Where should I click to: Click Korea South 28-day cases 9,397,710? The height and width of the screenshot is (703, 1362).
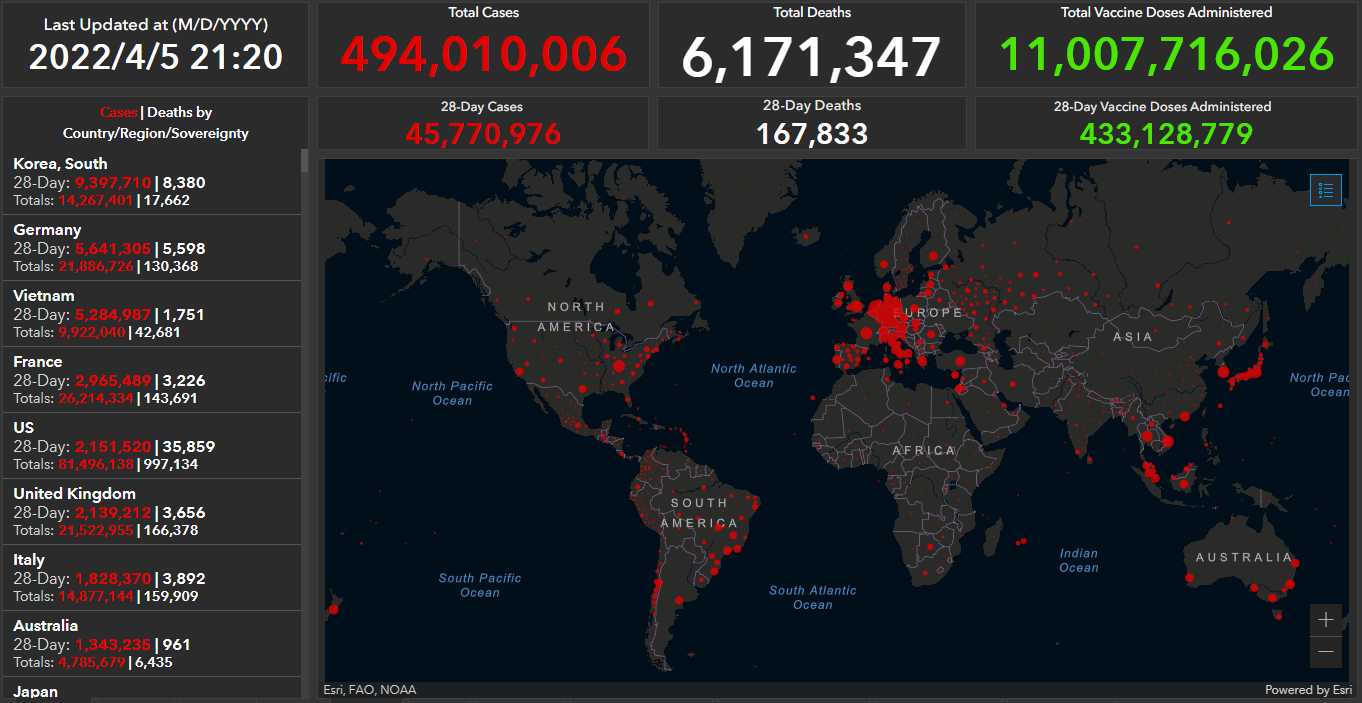(x=113, y=183)
